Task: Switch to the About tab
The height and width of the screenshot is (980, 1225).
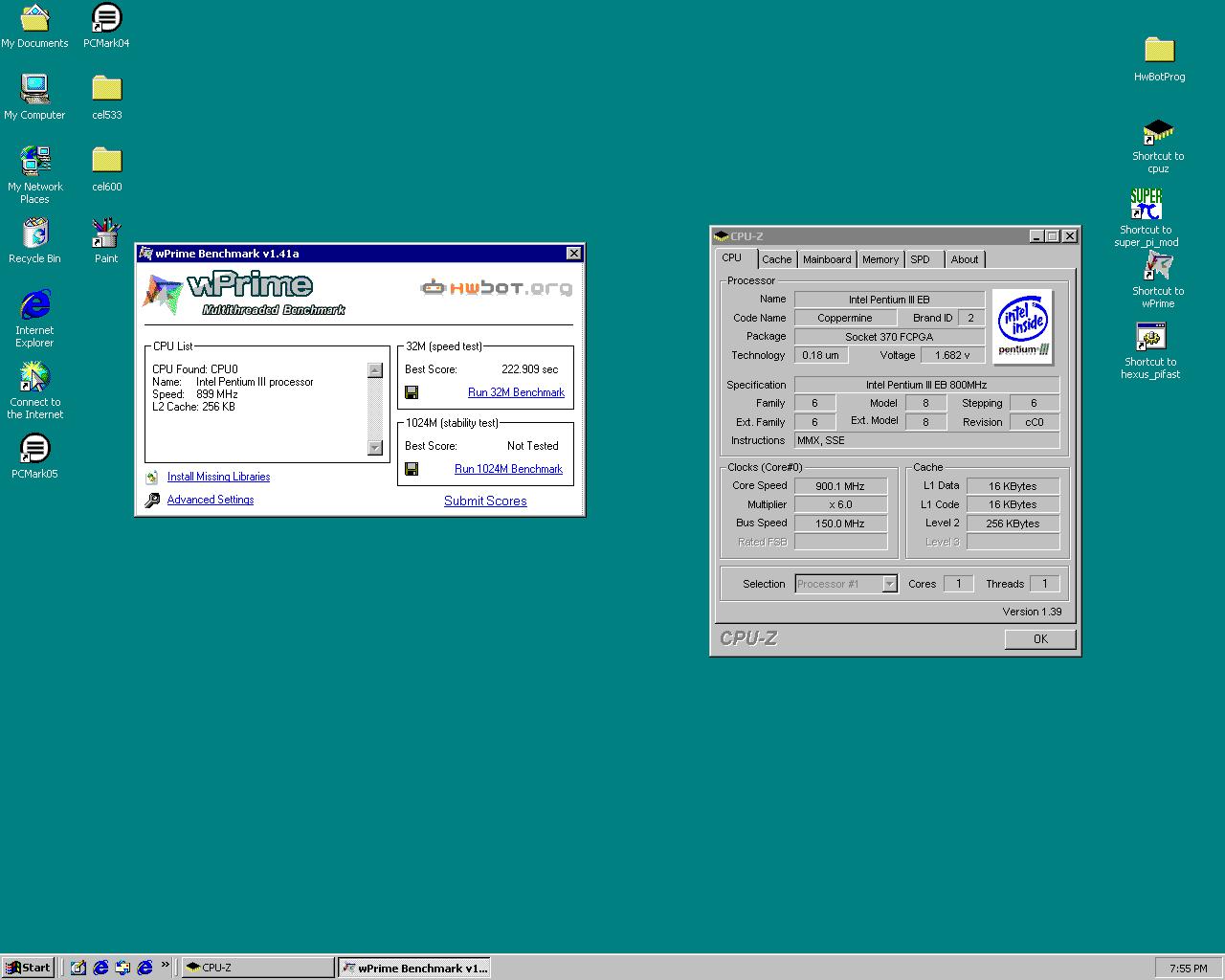Action: (x=965, y=259)
